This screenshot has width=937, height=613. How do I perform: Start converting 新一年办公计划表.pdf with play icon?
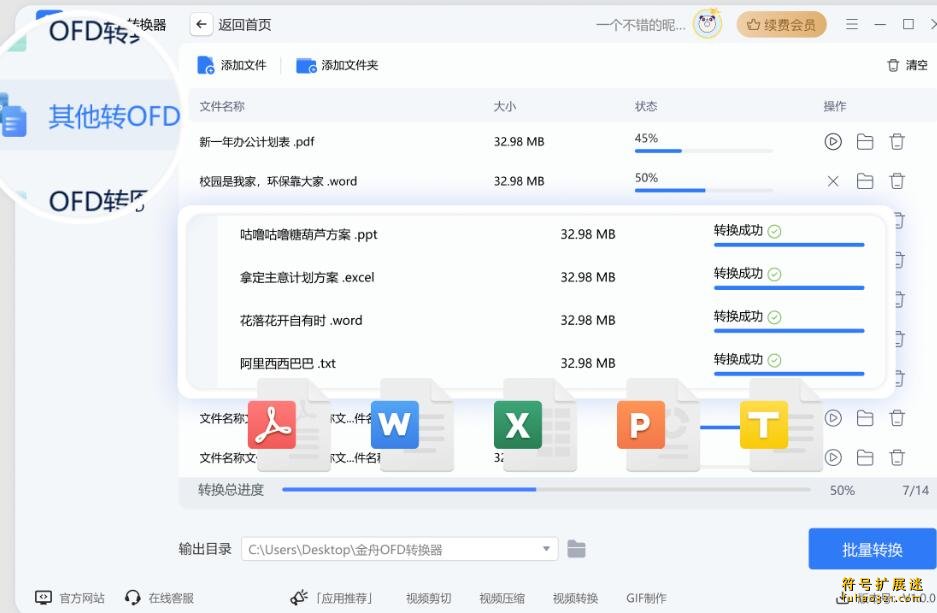point(833,141)
